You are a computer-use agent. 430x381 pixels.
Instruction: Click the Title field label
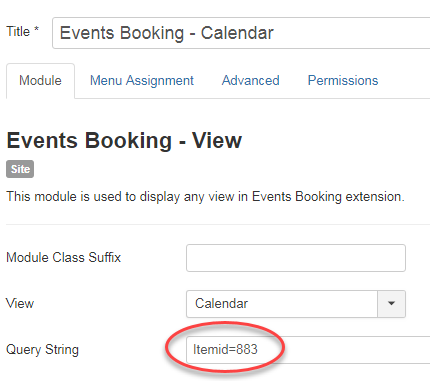pos(18,32)
